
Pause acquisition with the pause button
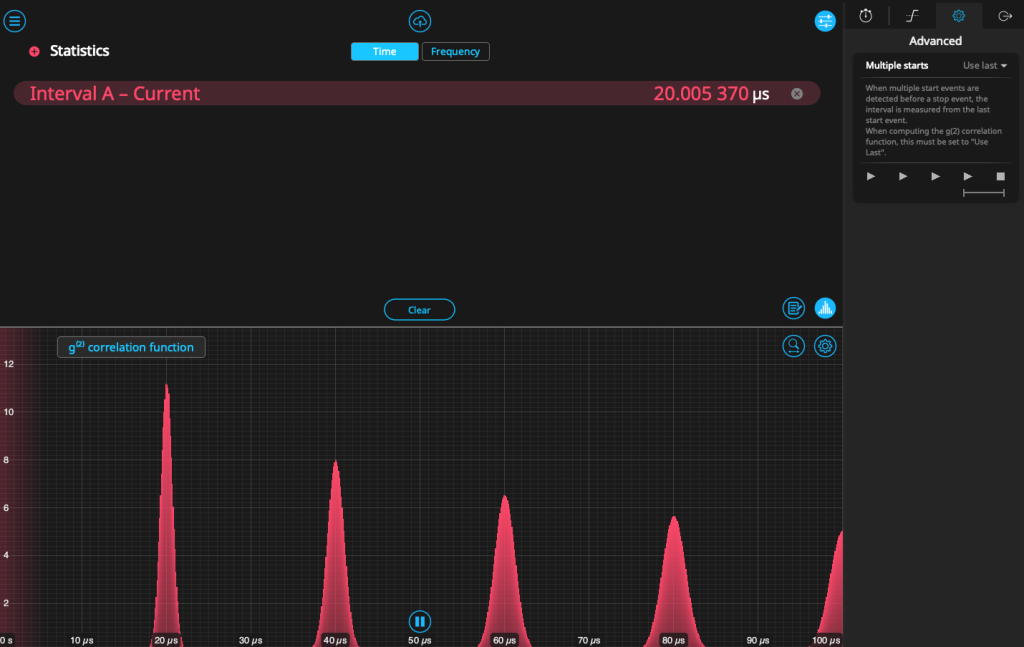tap(420, 621)
